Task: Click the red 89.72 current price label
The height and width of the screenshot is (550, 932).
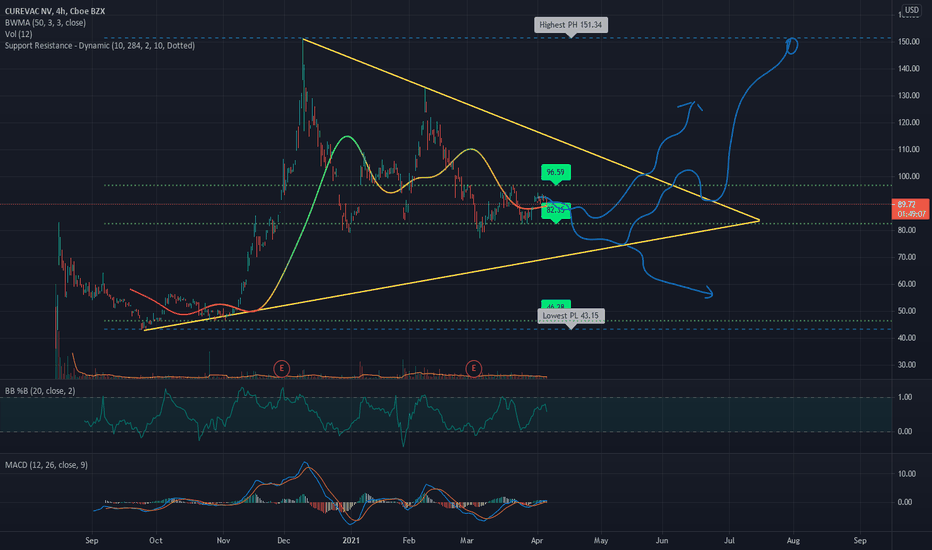Action: (910, 209)
